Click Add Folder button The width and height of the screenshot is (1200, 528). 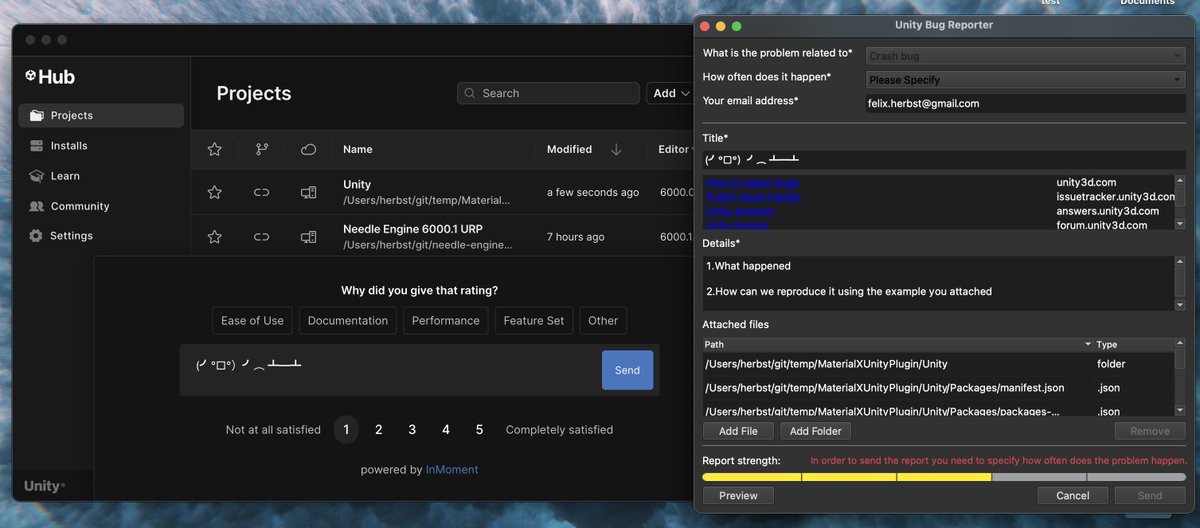click(x=815, y=431)
